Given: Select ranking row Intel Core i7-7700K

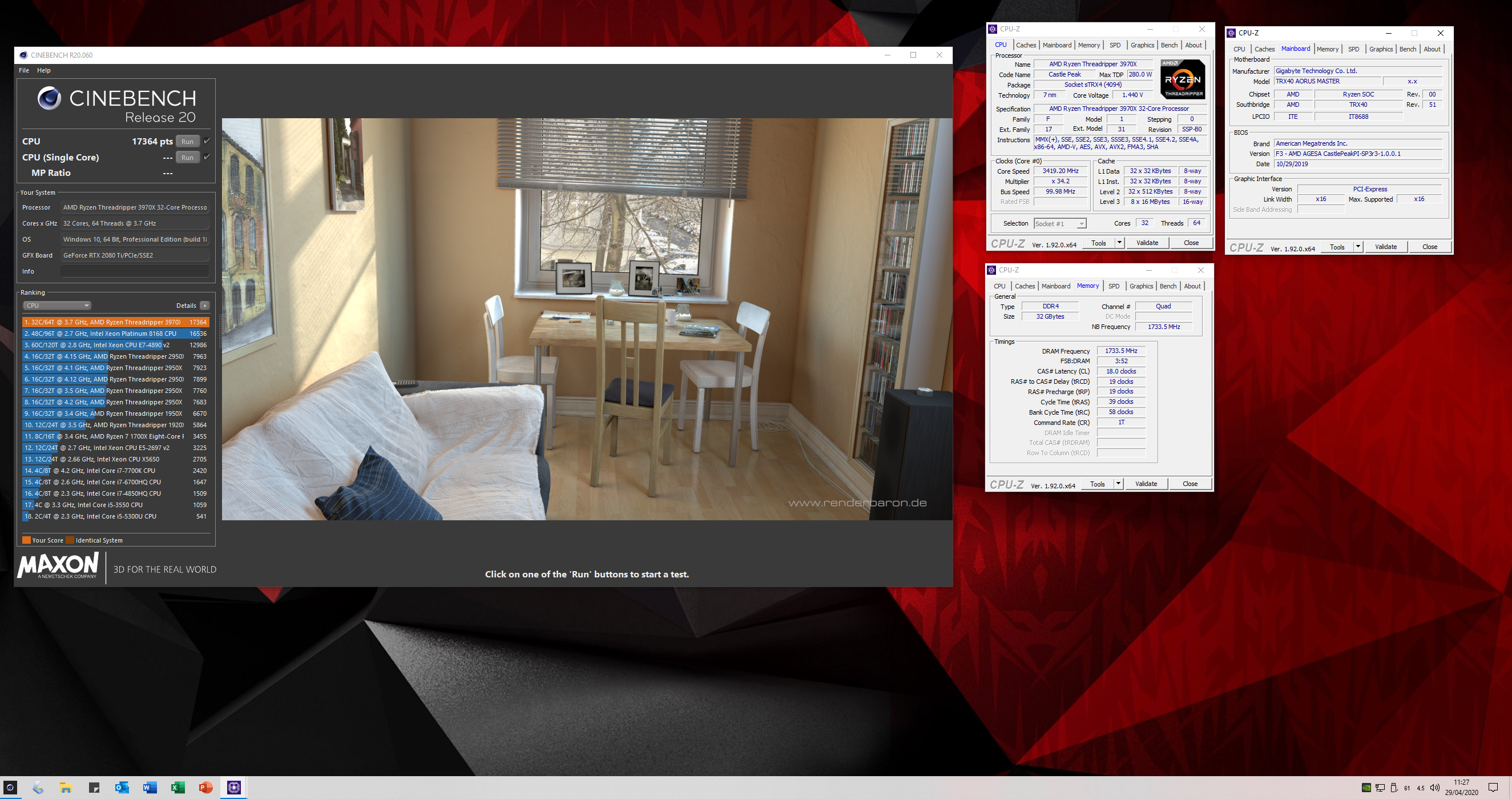Looking at the screenshot, I should tap(116, 471).
